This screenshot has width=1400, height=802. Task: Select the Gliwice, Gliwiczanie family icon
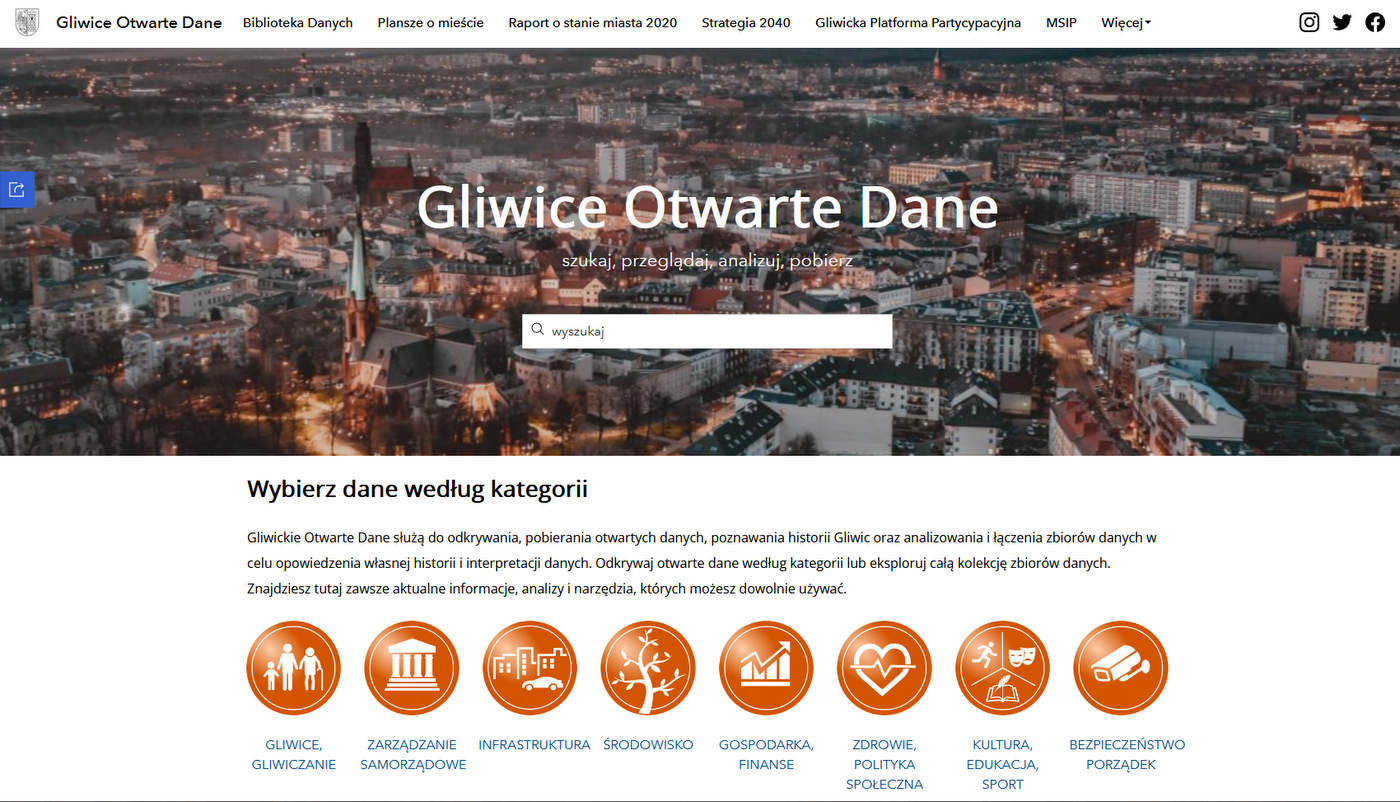pyautogui.click(x=294, y=668)
